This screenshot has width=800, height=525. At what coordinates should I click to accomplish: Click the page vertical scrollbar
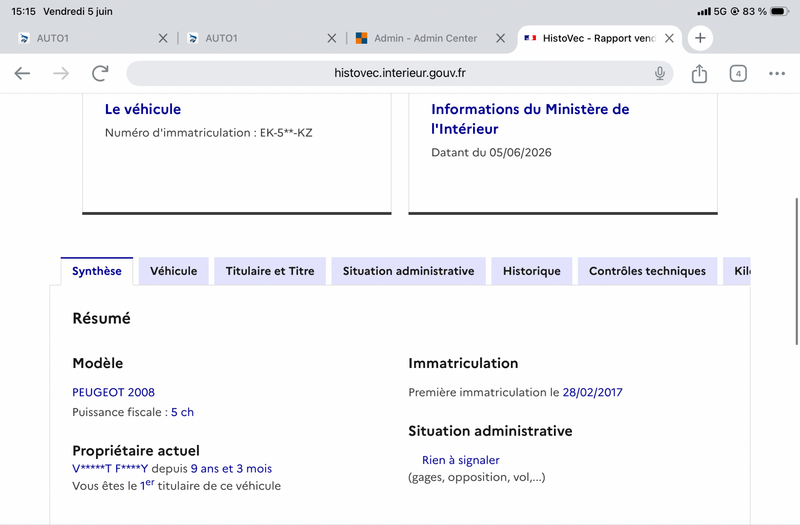point(796,271)
